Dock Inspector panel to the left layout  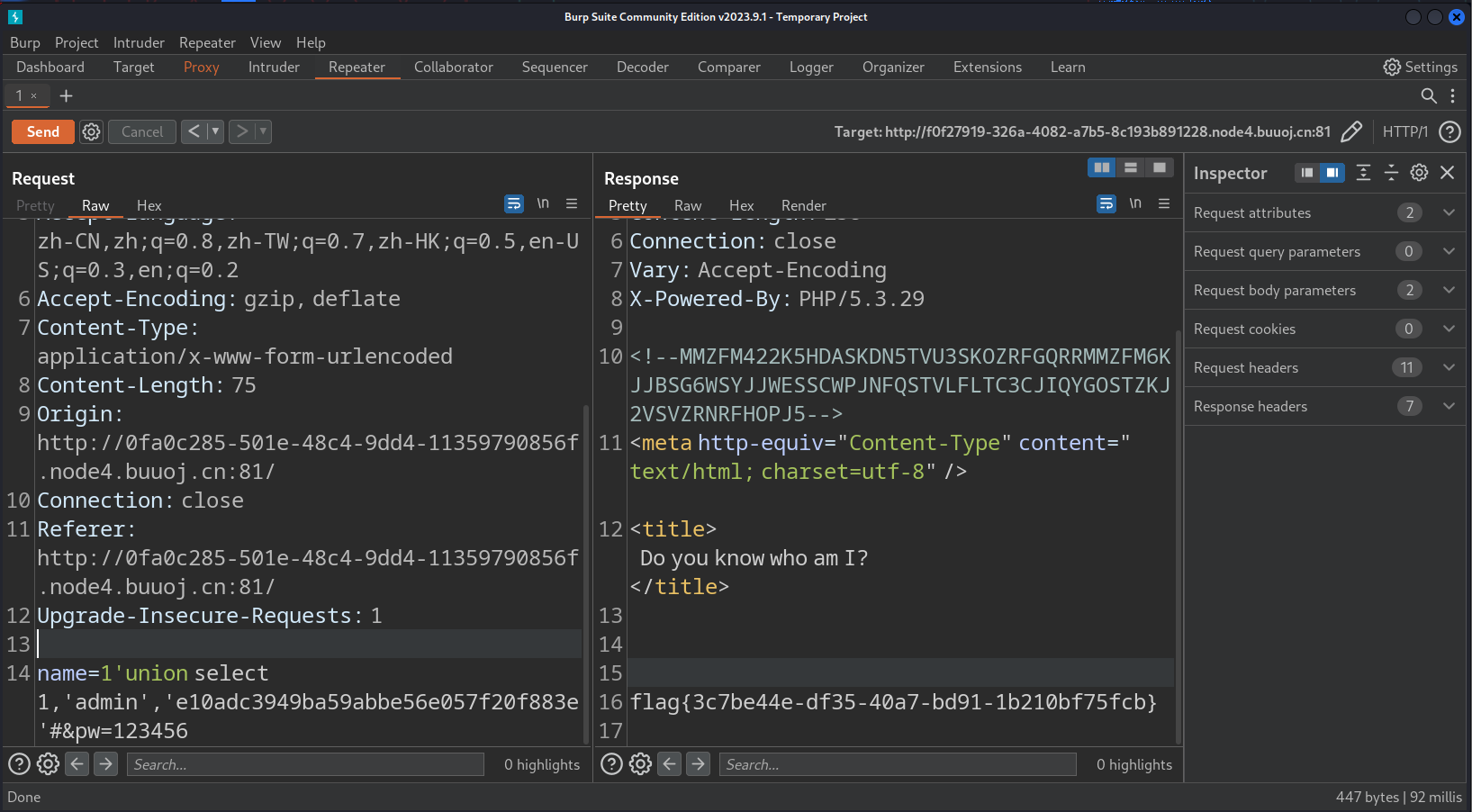coord(1307,173)
